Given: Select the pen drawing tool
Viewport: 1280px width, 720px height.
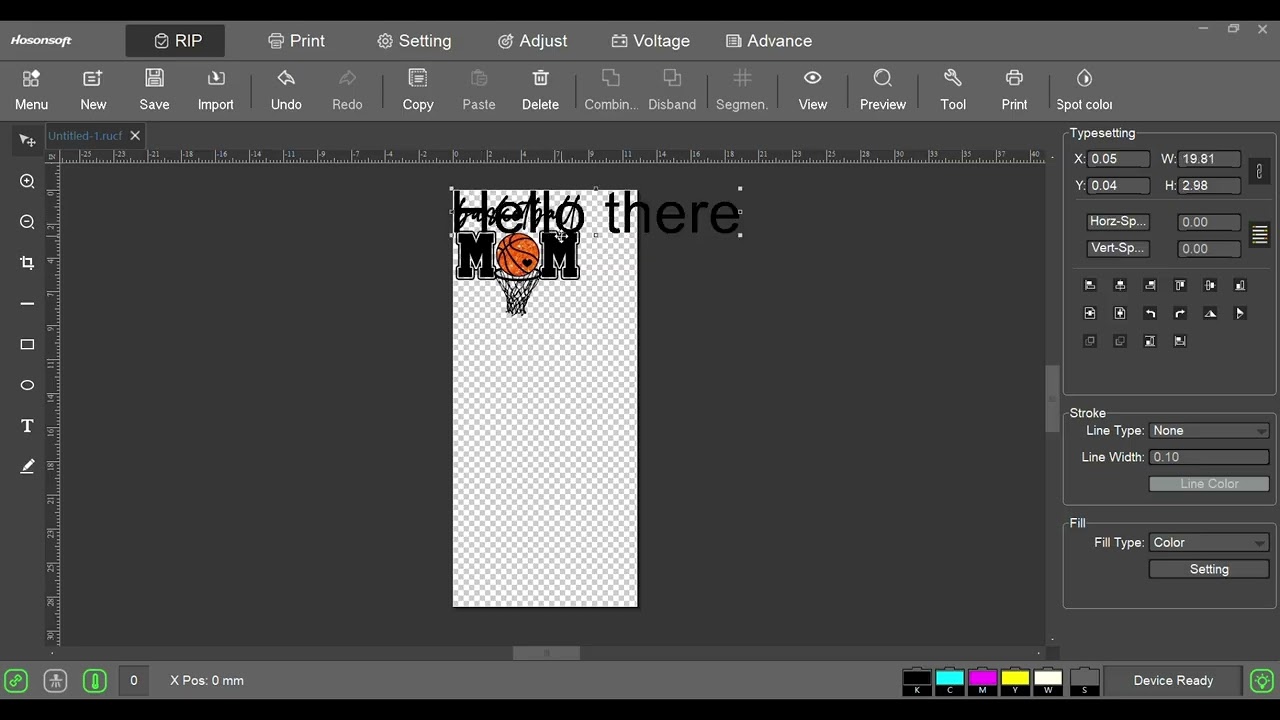Looking at the screenshot, I should click(x=27, y=467).
